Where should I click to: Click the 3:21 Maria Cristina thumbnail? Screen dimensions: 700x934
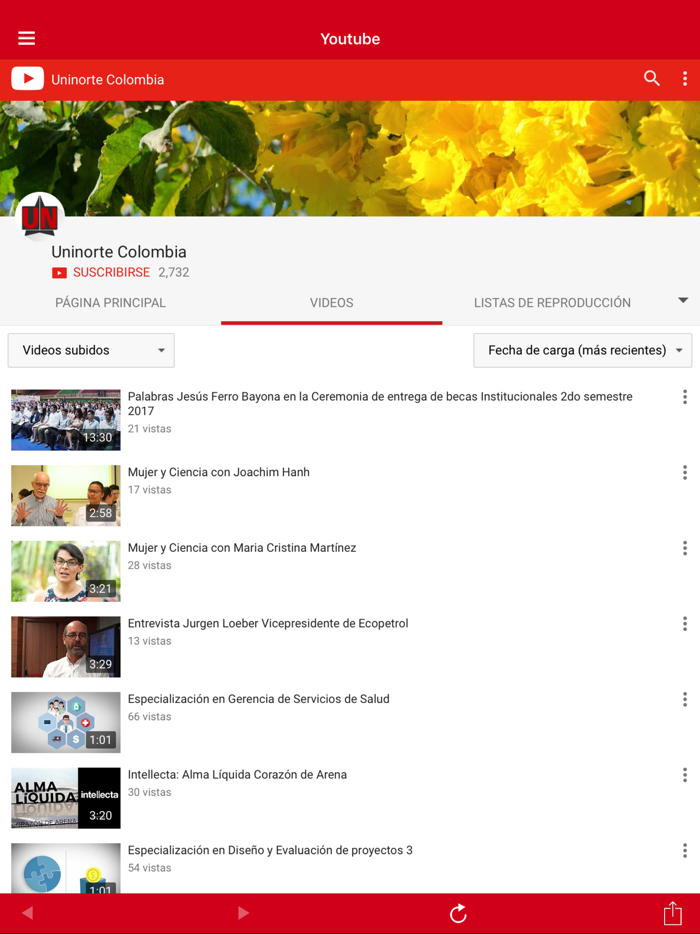tap(66, 571)
